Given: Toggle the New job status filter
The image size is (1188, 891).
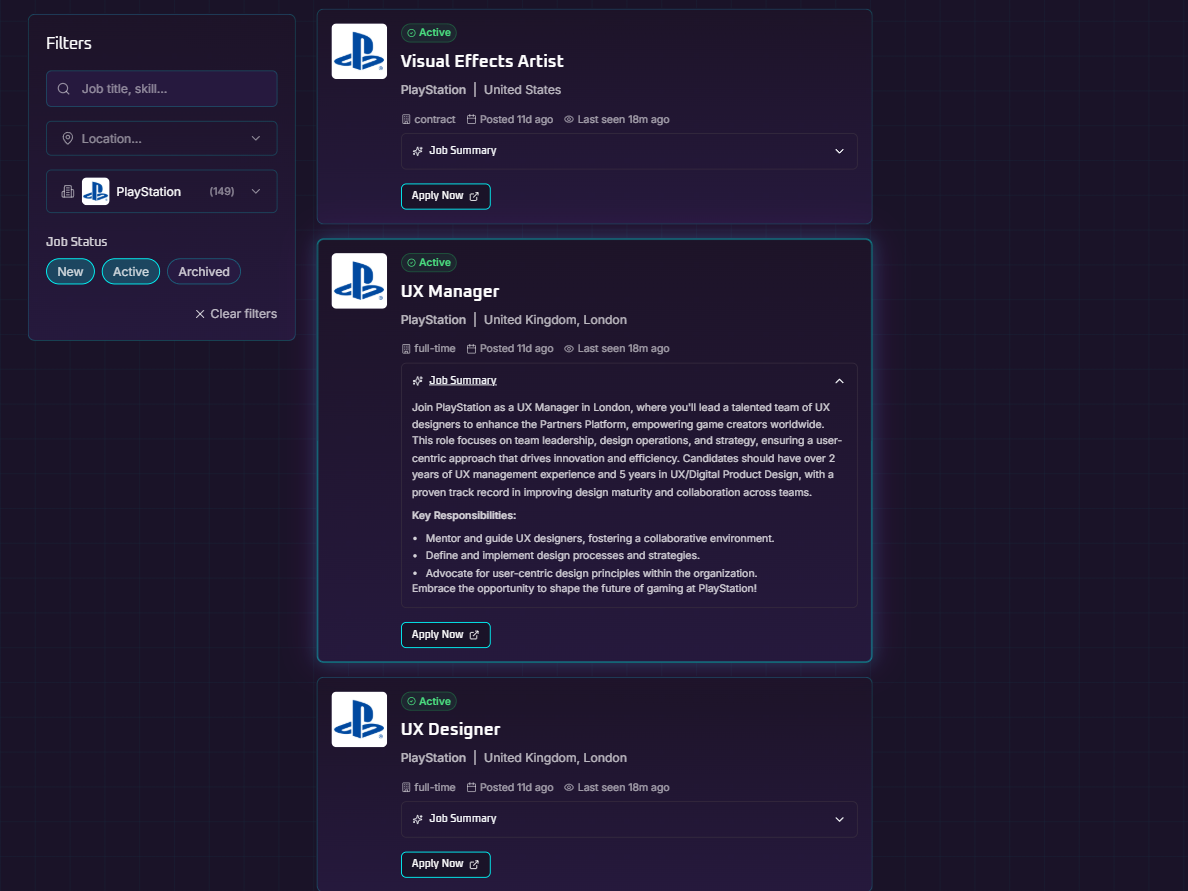Looking at the screenshot, I should (x=70, y=271).
